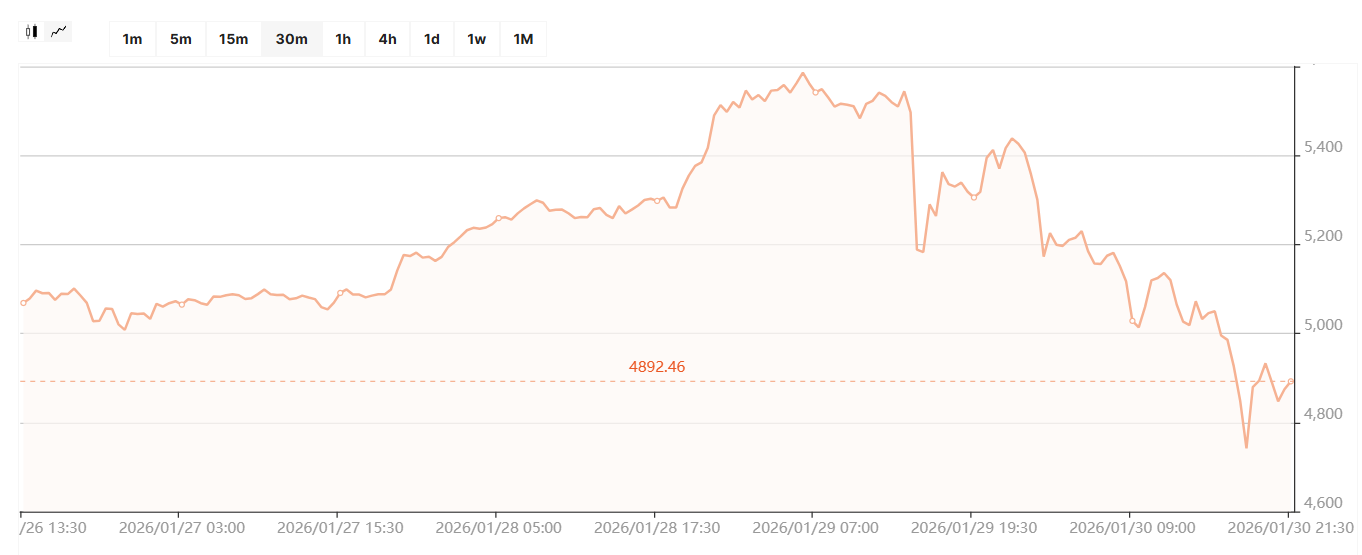Open the 1M monthly timeframe

[523, 39]
